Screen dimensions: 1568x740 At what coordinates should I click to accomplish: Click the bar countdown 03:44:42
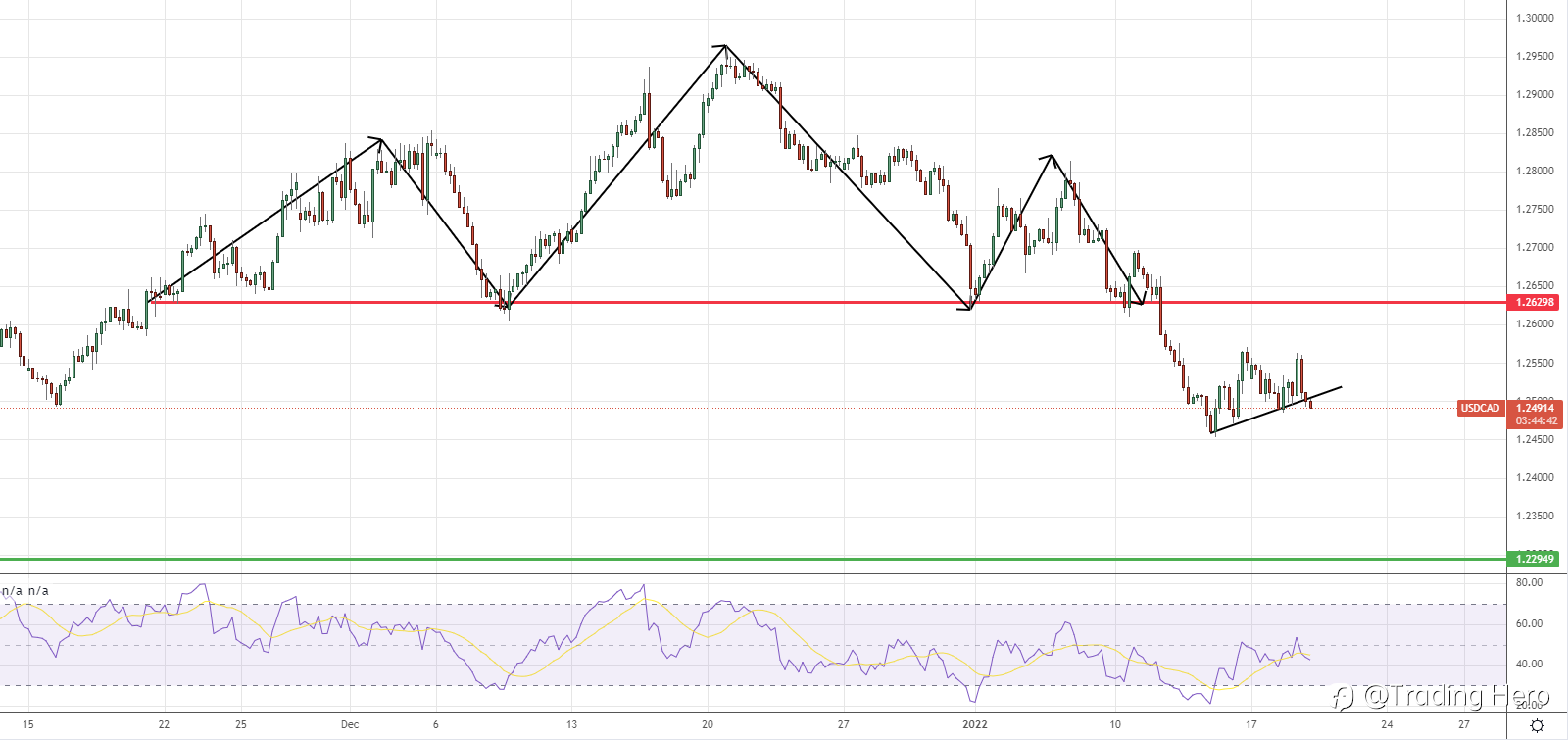tap(1536, 421)
